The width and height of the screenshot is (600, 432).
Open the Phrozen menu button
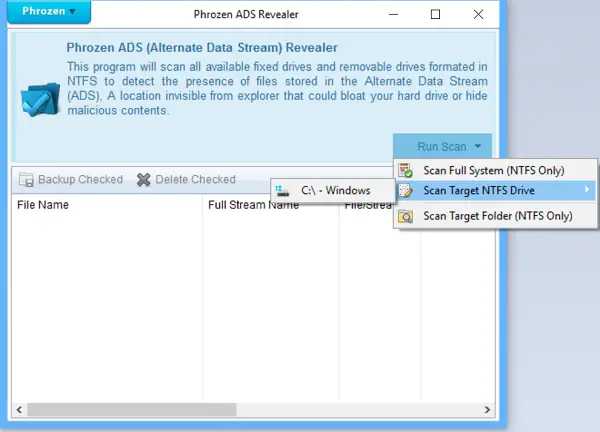click(x=49, y=11)
